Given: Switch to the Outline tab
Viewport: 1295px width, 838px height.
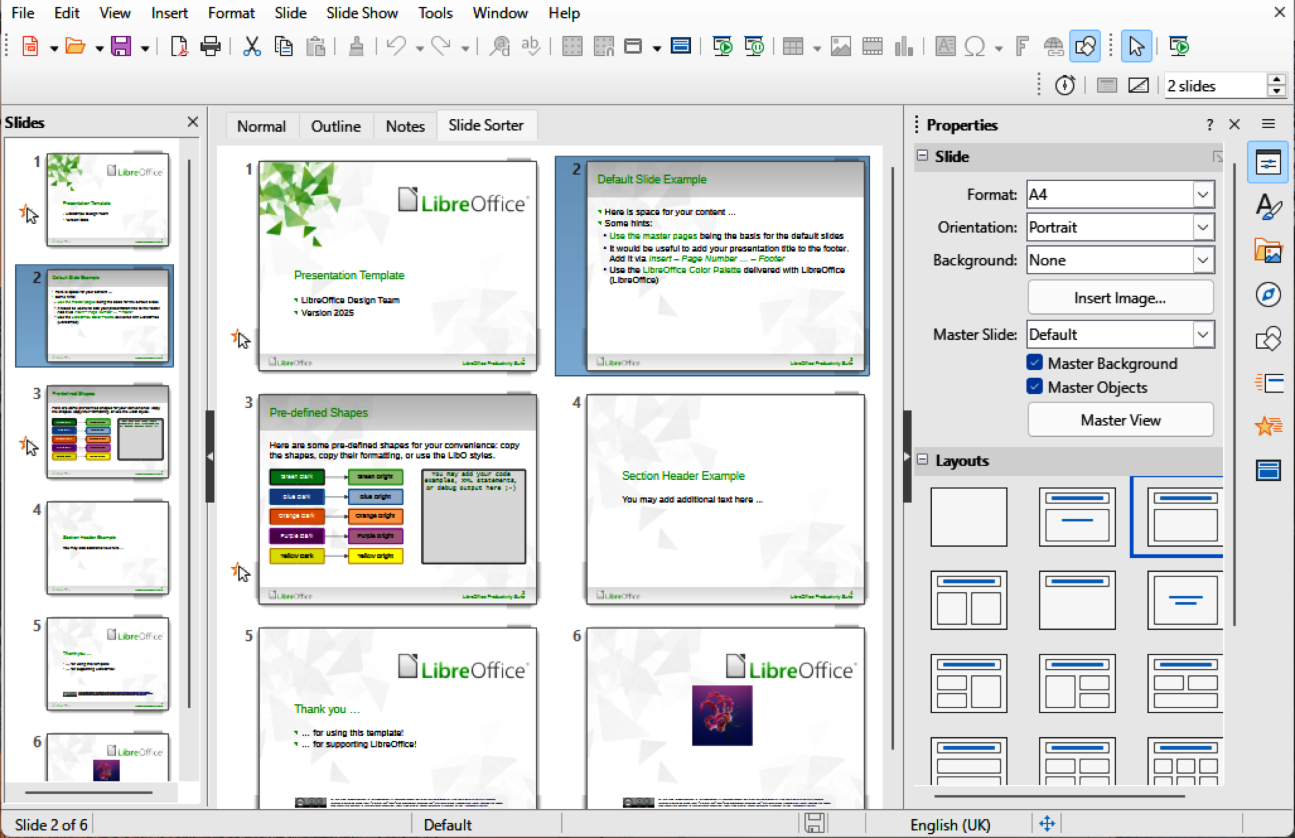Looking at the screenshot, I should click(x=336, y=126).
